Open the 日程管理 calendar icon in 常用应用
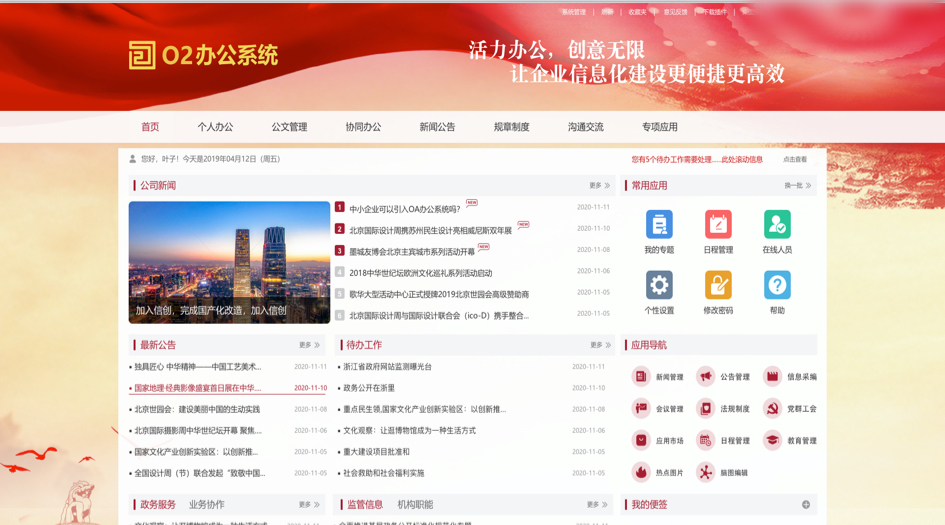This screenshot has height=525, width=945. coord(718,225)
